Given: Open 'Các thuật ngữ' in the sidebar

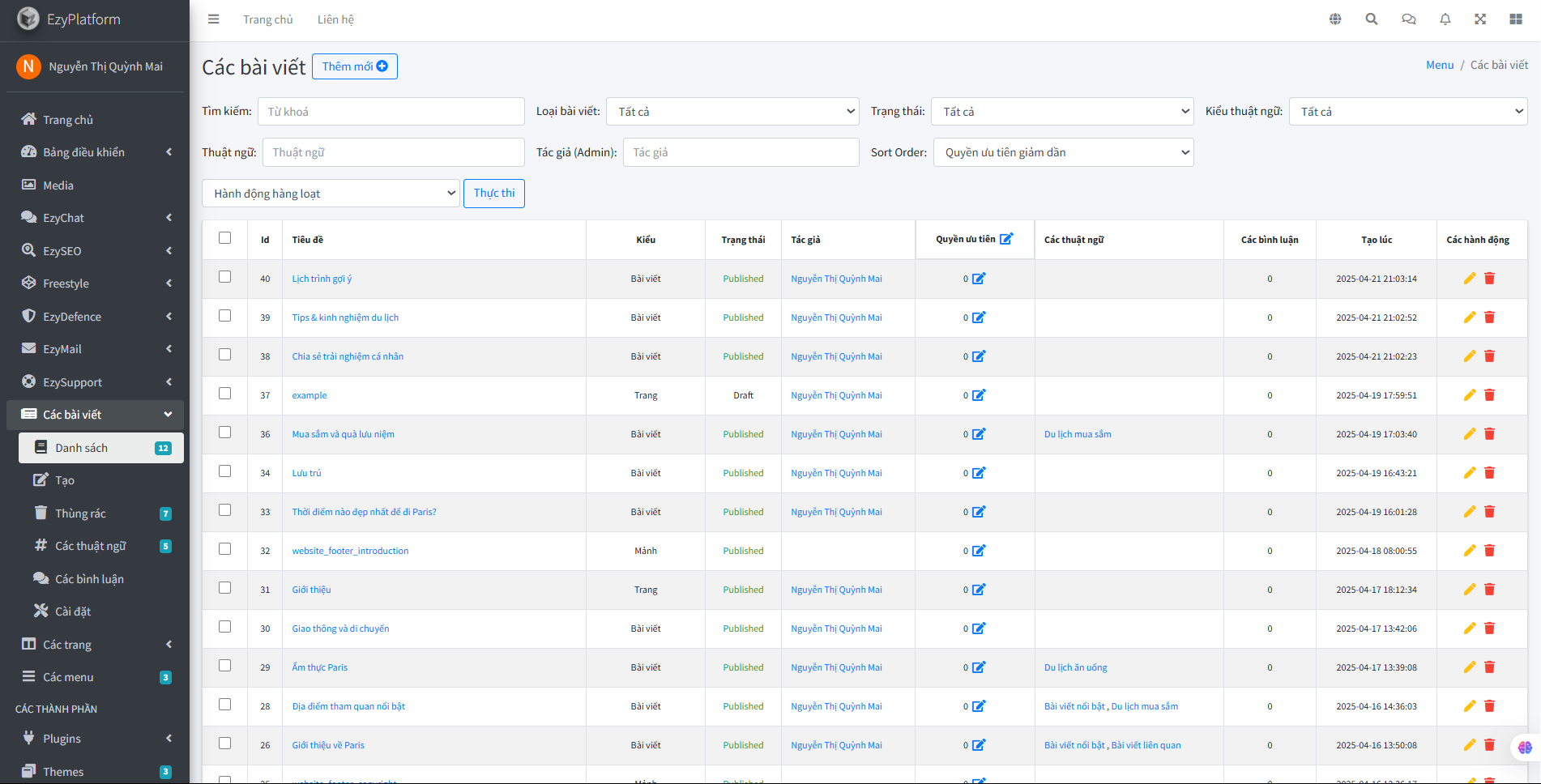Looking at the screenshot, I should (x=101, y=546).
